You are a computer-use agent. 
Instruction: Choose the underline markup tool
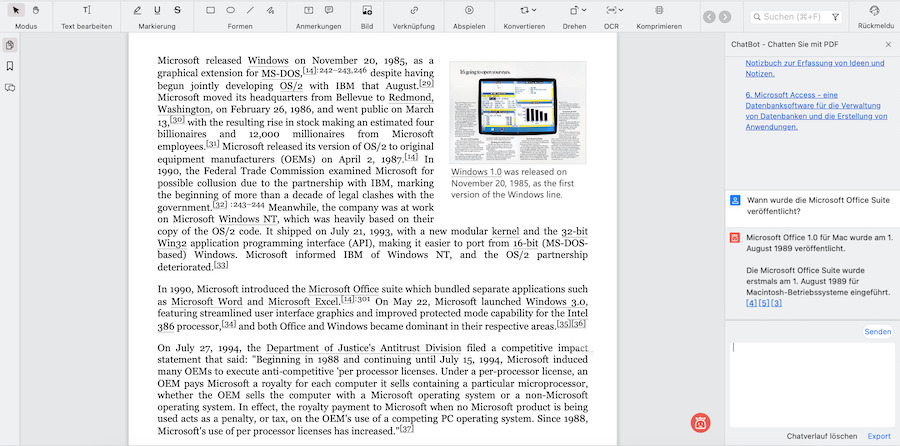click(x=157, y=10)
